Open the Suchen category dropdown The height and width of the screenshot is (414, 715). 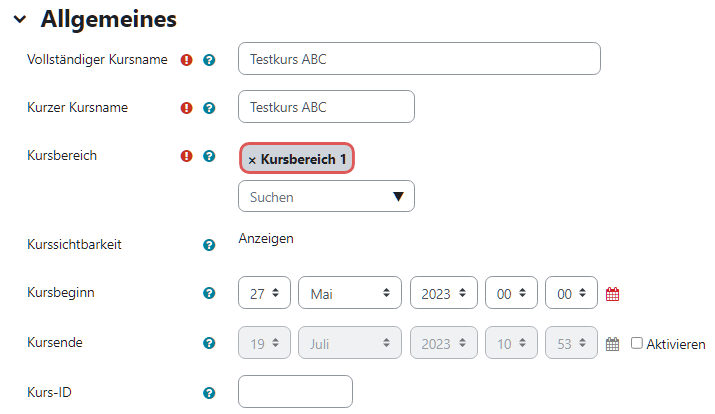point(326,197)
